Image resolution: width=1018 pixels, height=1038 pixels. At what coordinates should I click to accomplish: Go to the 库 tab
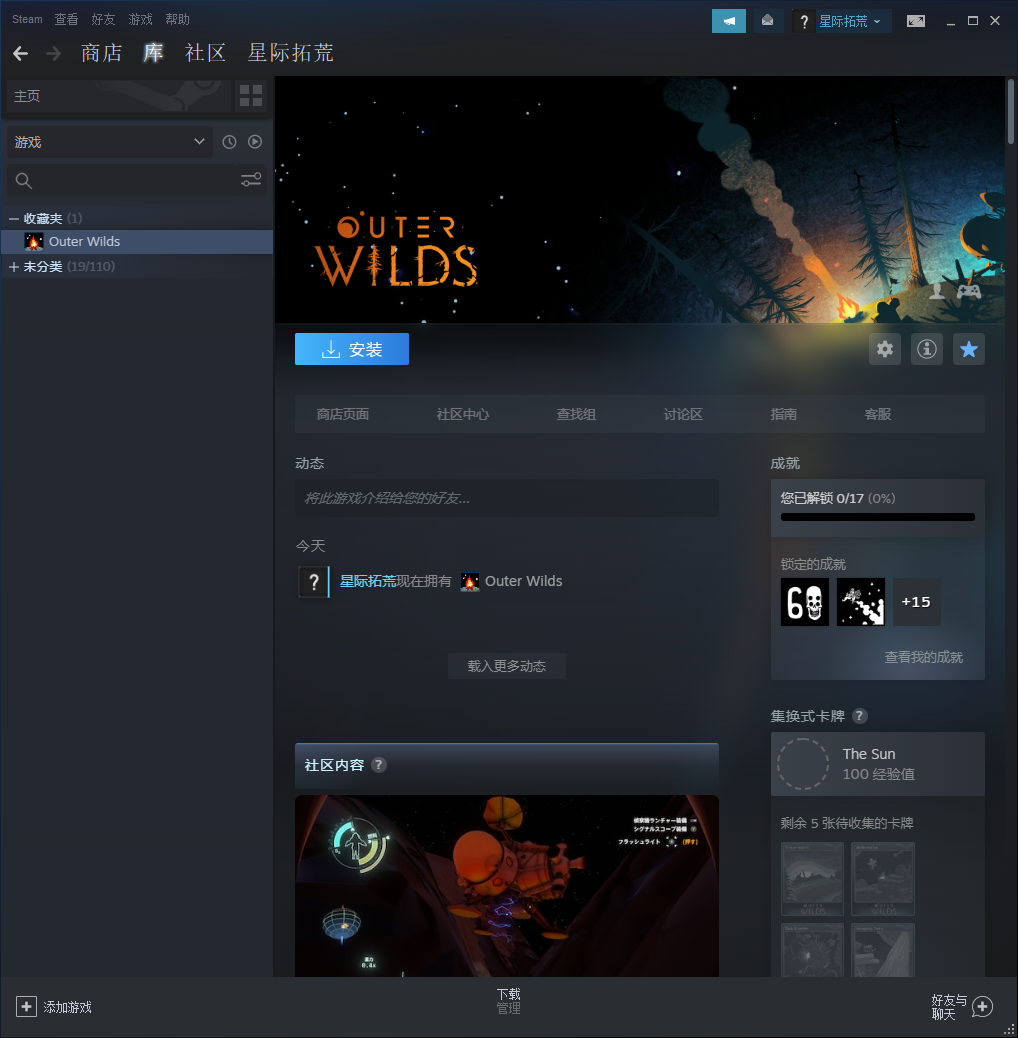point(154,53)
